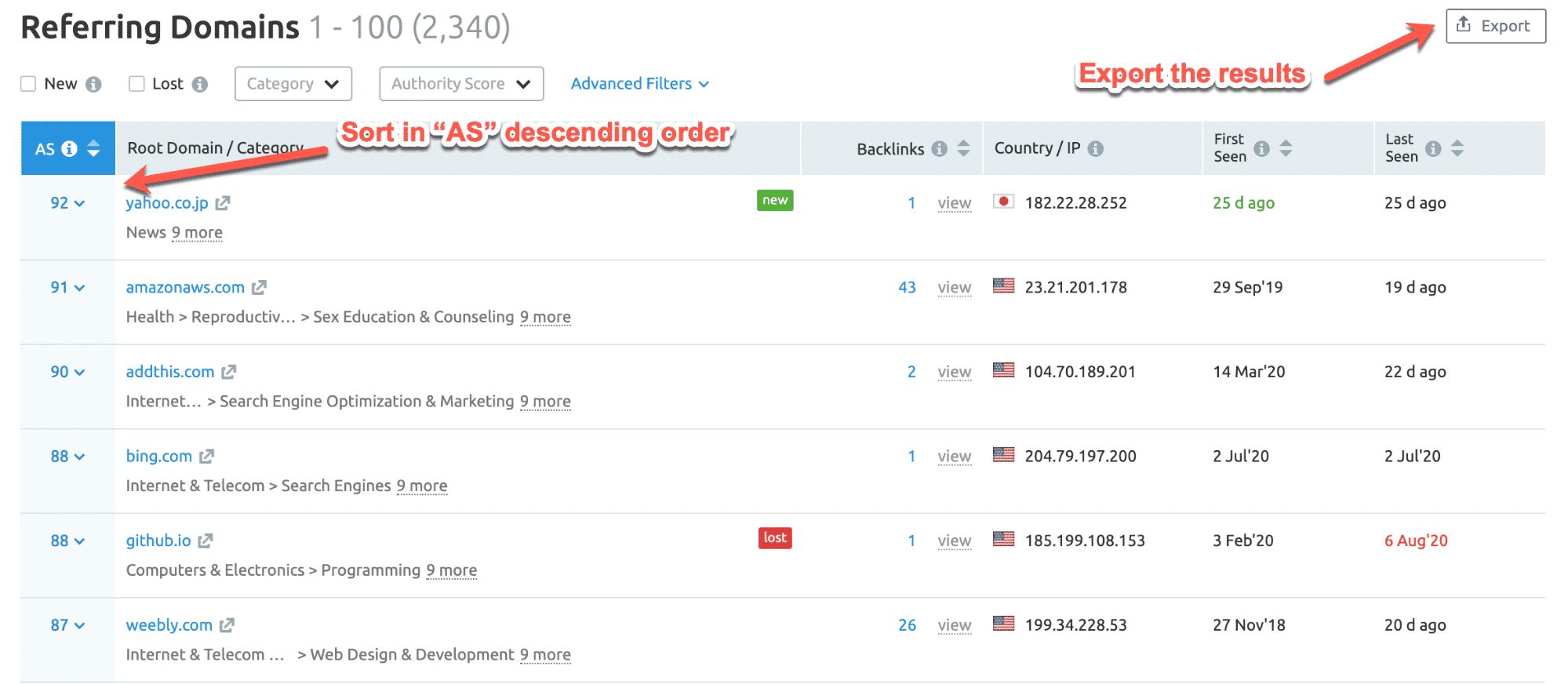Sort by the AS column header
The image size is (1568, 684).
point(93,148)
